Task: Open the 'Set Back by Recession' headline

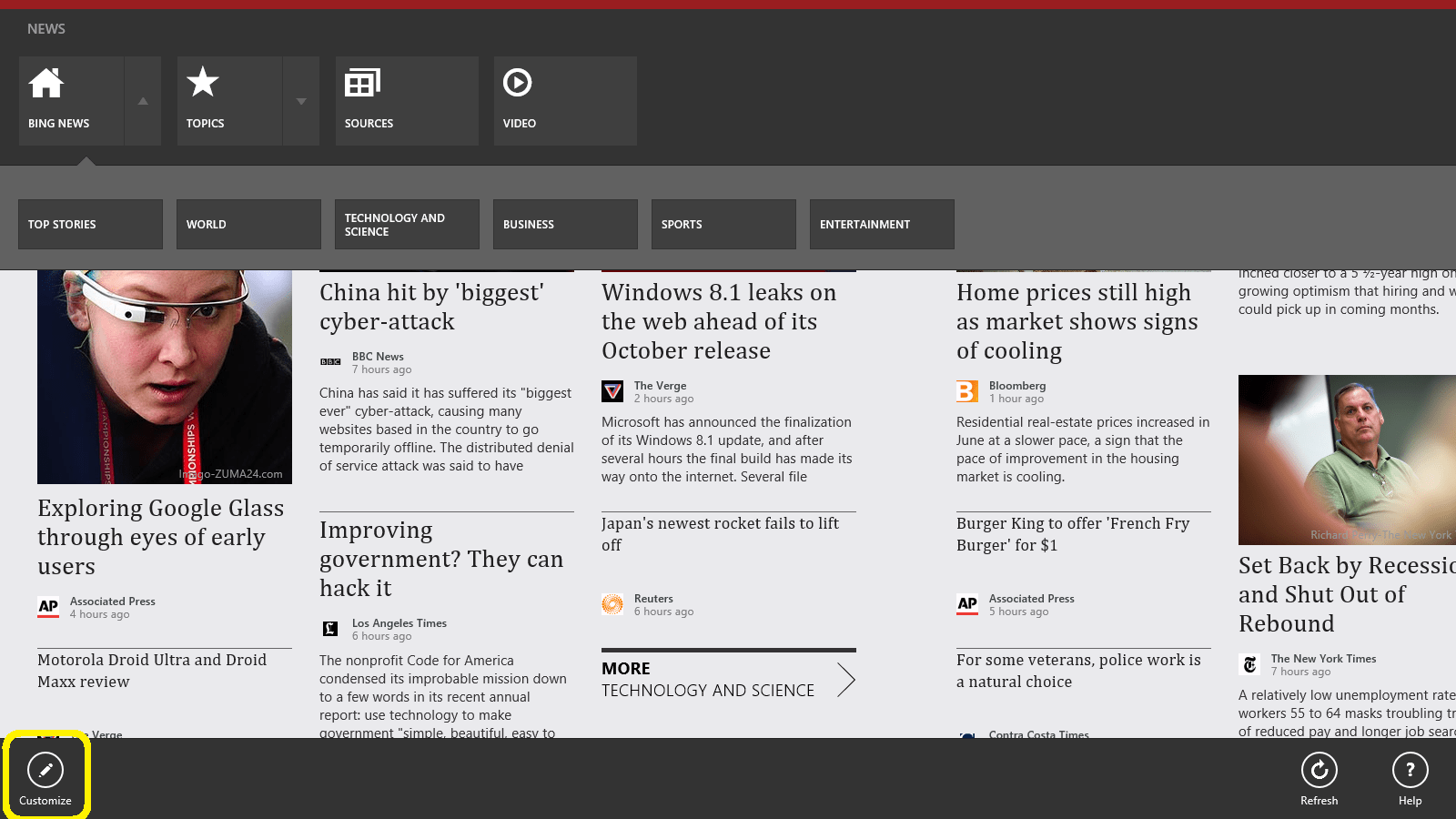Action: (x=1347, y=594)
